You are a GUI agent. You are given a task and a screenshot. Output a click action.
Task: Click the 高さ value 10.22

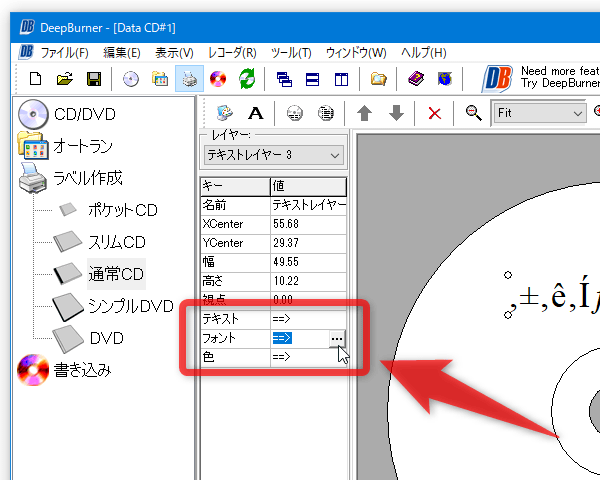click(x=308, y=281)
